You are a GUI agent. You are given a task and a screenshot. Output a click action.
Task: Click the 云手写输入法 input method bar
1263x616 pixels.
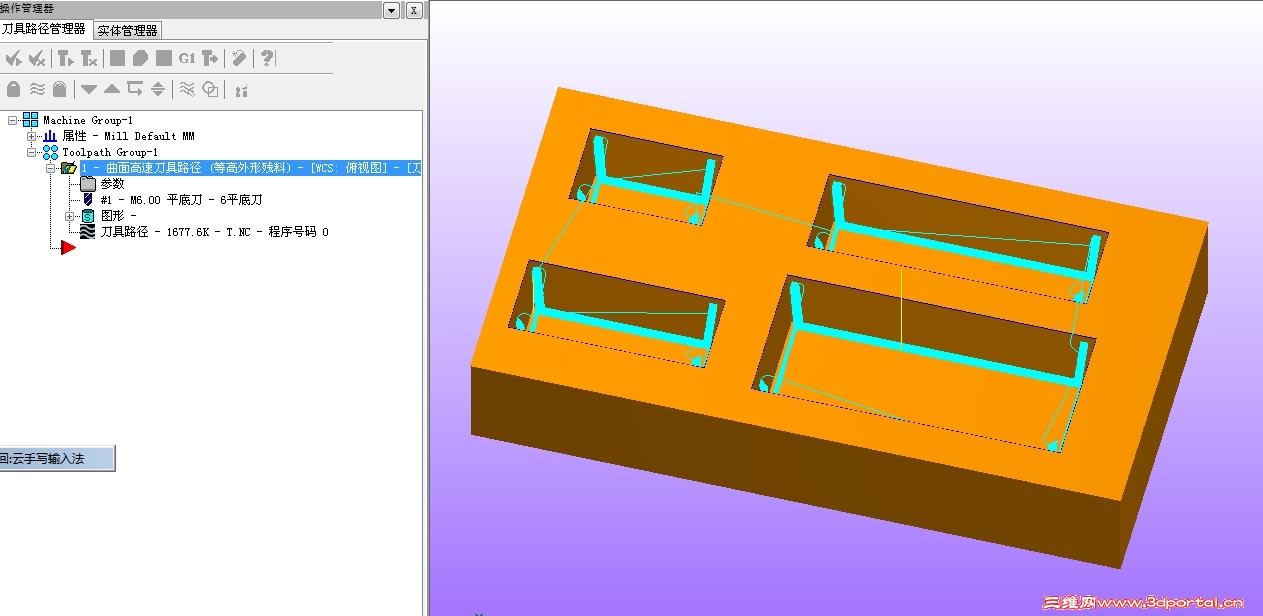57,459
